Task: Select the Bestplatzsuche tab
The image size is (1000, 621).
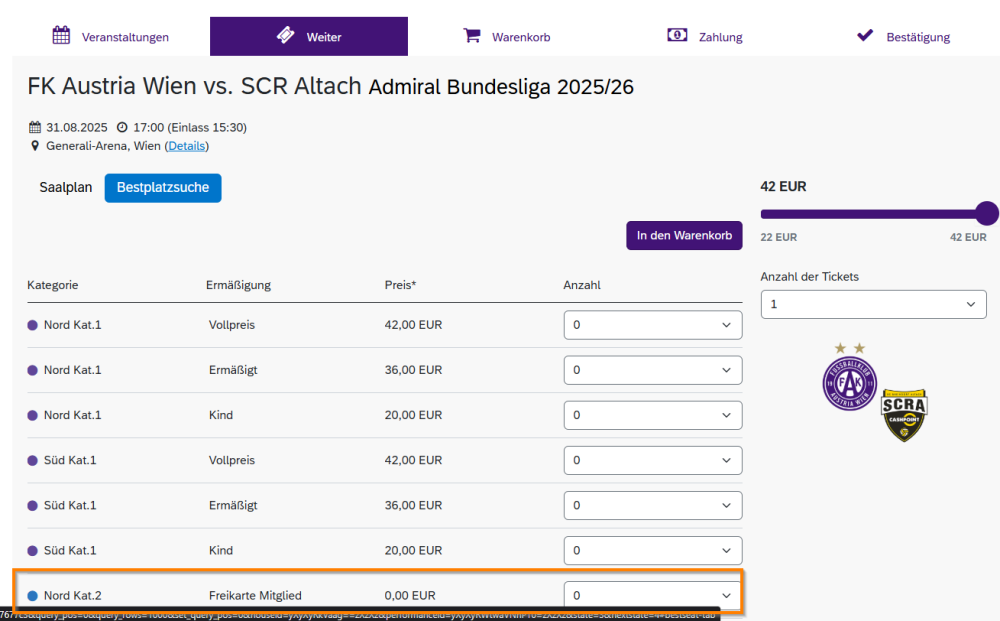Action: pyautogui.click(x=163, y=188)
